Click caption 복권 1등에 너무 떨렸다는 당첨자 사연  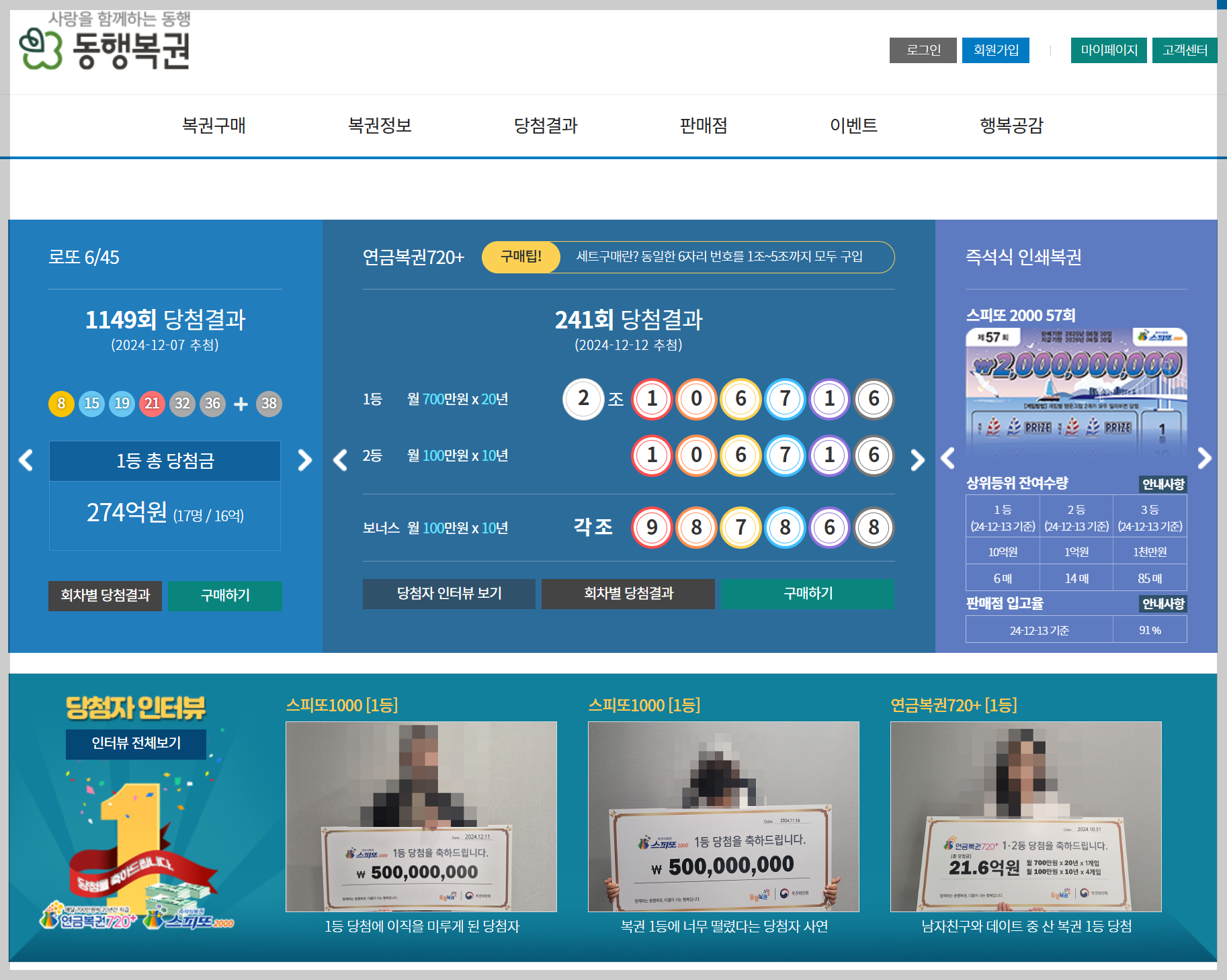click(x=724, y=926)
